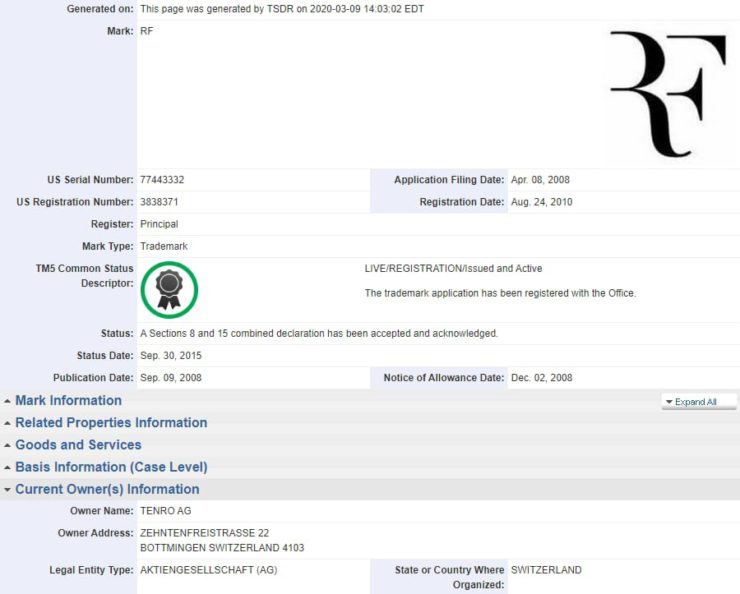Expand the Goods and Services section
Image resolution: width=740 pixels, height=594 pixels.
[78, 445]
